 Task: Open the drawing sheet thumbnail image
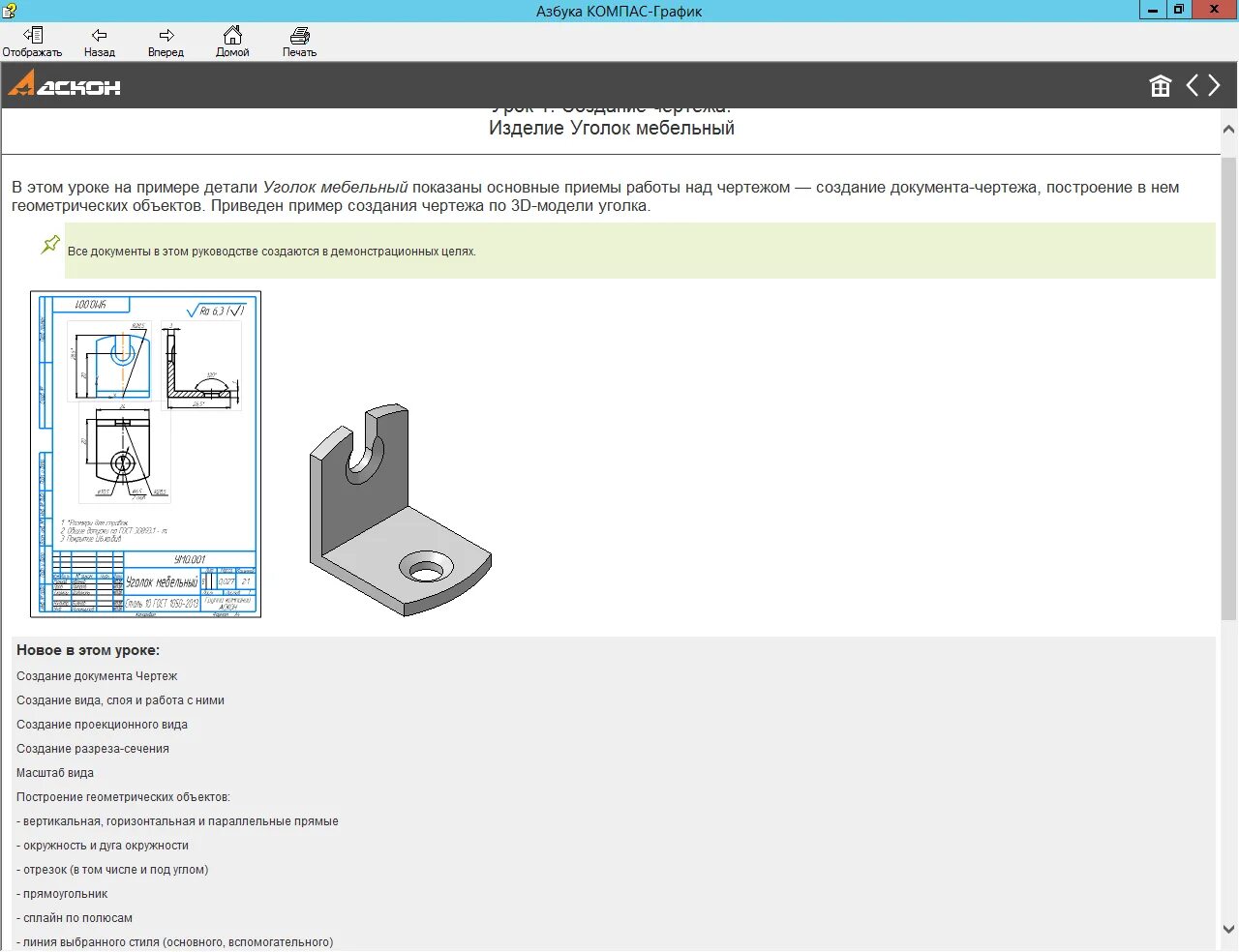[x=146, y=454]
